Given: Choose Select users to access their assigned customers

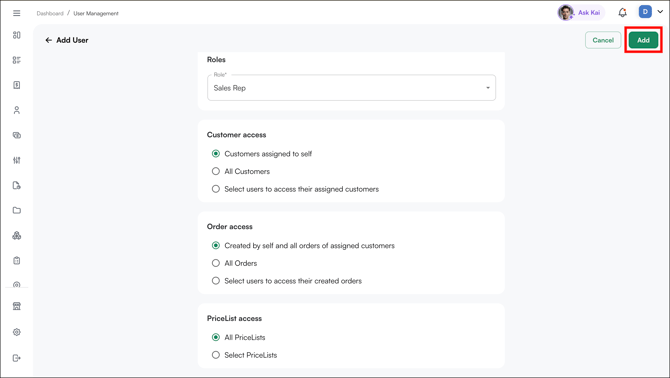Looking at the screenshot, I should [216, 189].
